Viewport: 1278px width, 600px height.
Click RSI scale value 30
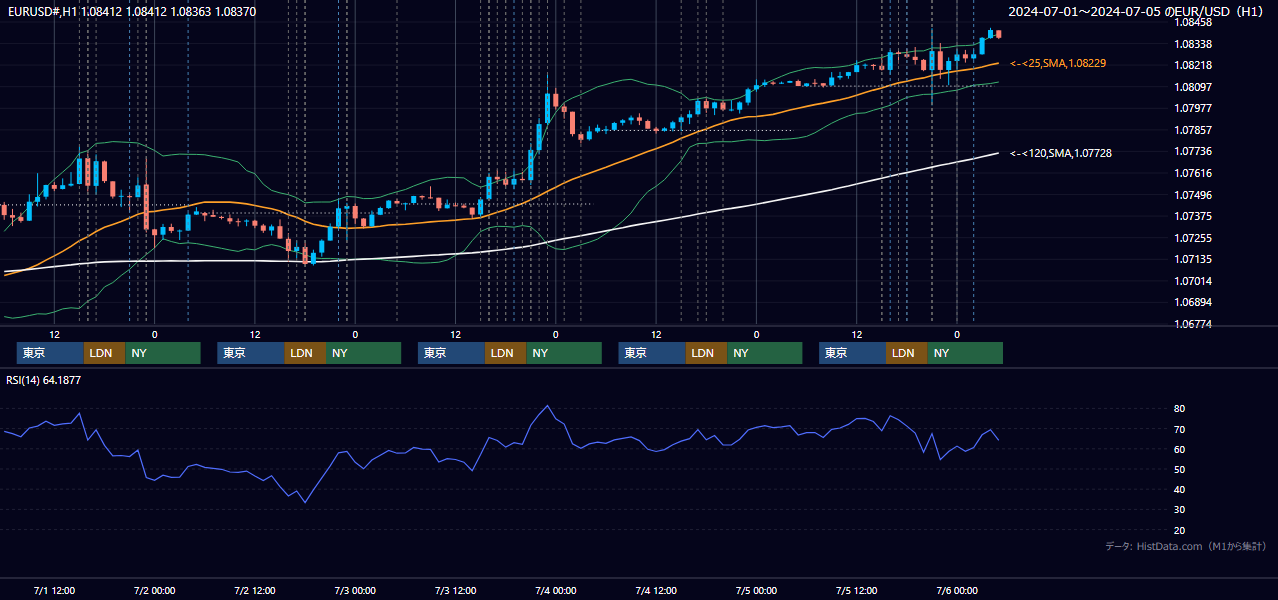pyautogui.click(x=1180, y=510)
